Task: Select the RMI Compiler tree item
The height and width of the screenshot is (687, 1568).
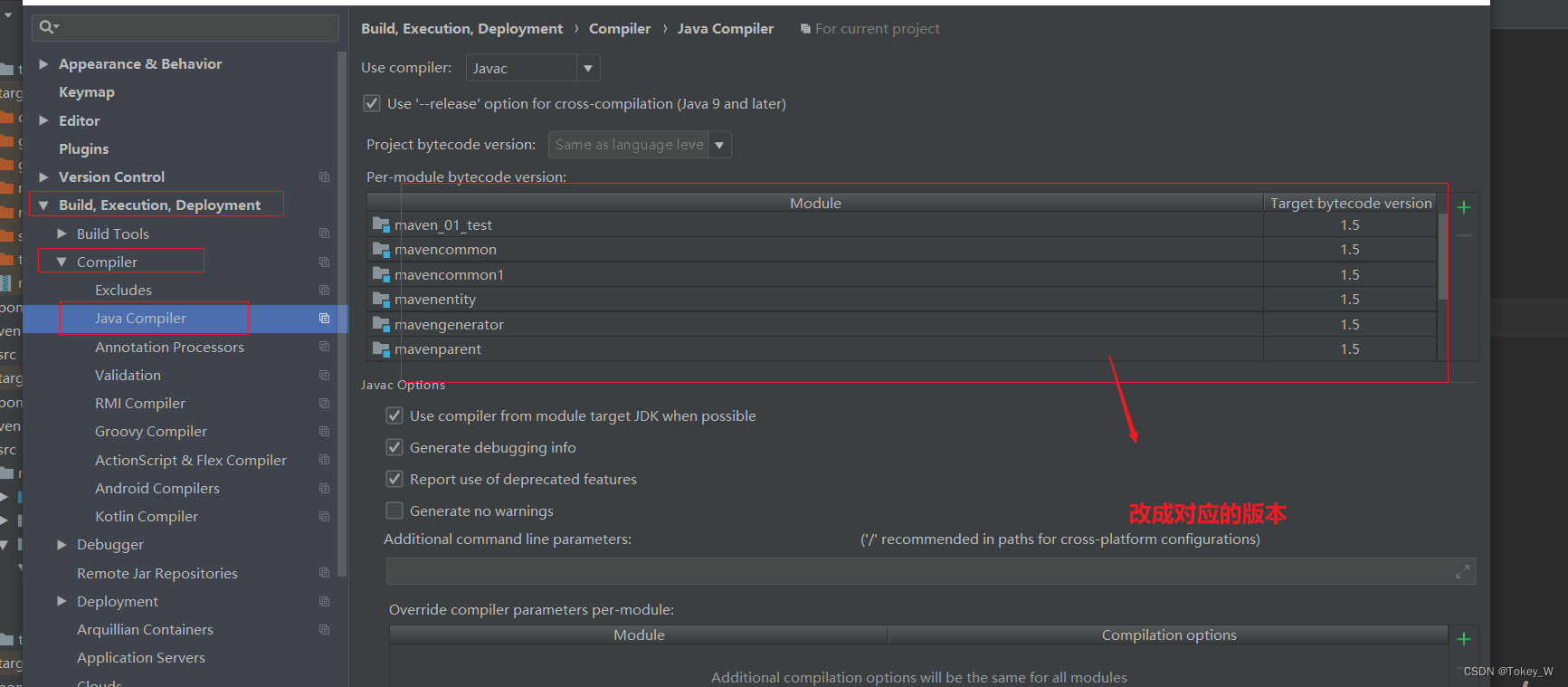Action: click(140, 404)
